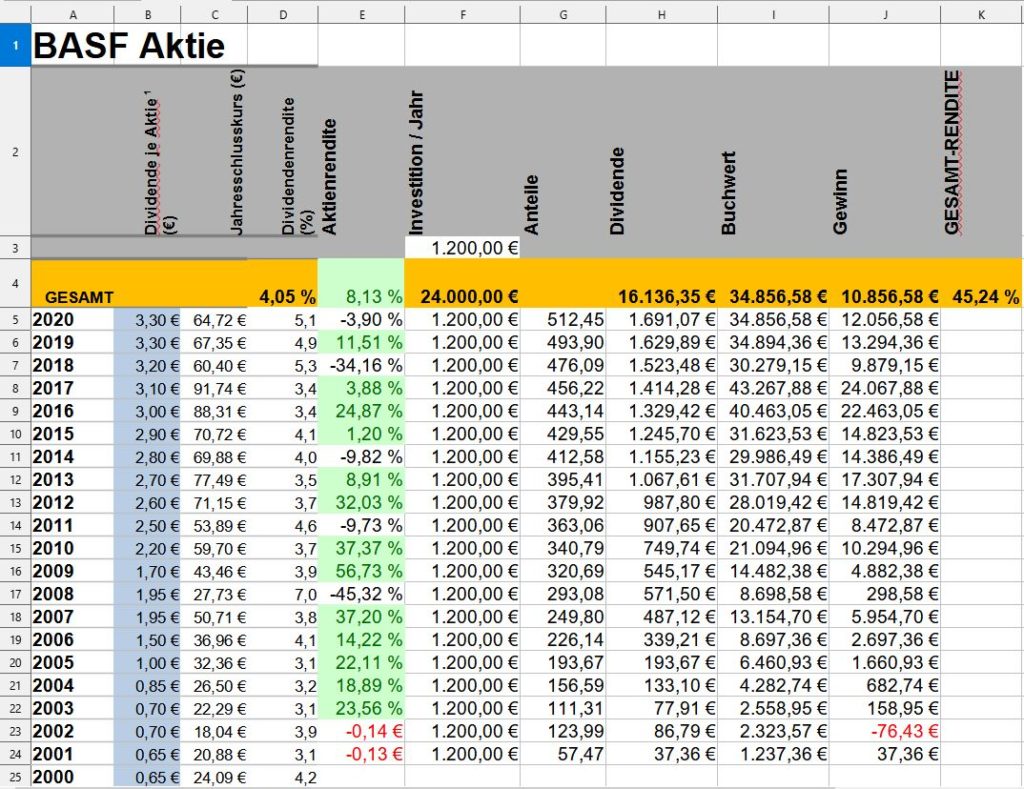Select 2001 red value -0,13 €
Screen dimensions: 1024x789
click(361, 754)
